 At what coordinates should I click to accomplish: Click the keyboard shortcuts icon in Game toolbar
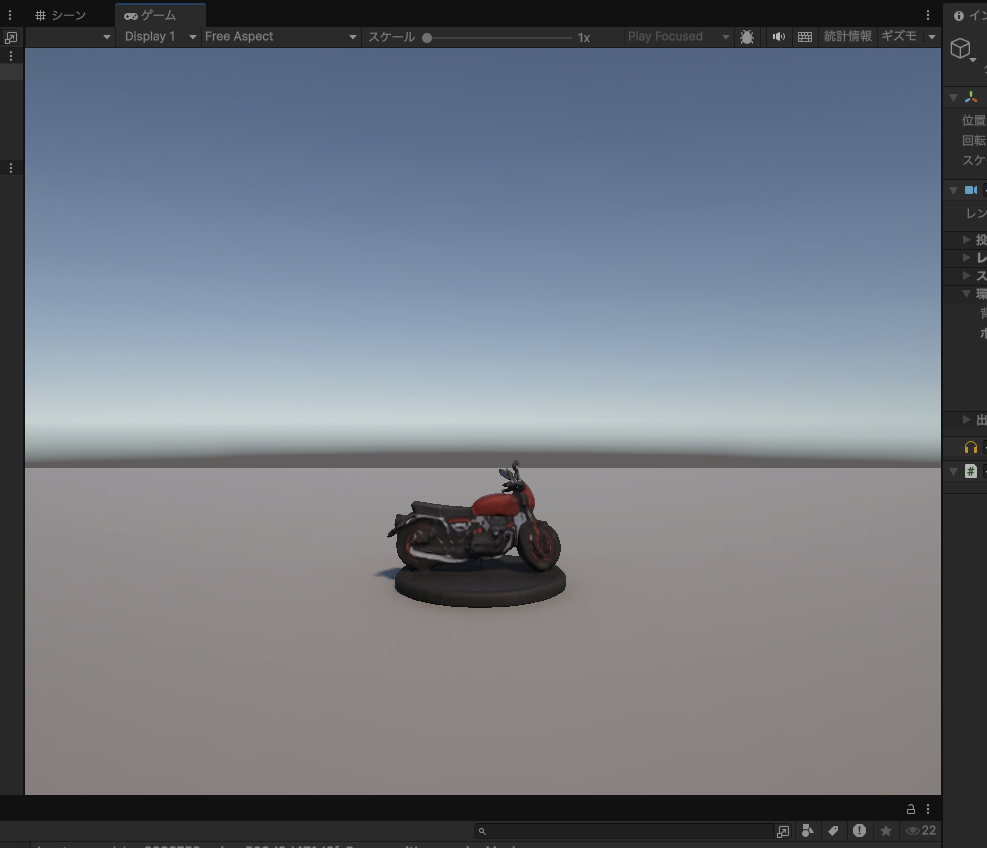(x=804, y=36)
